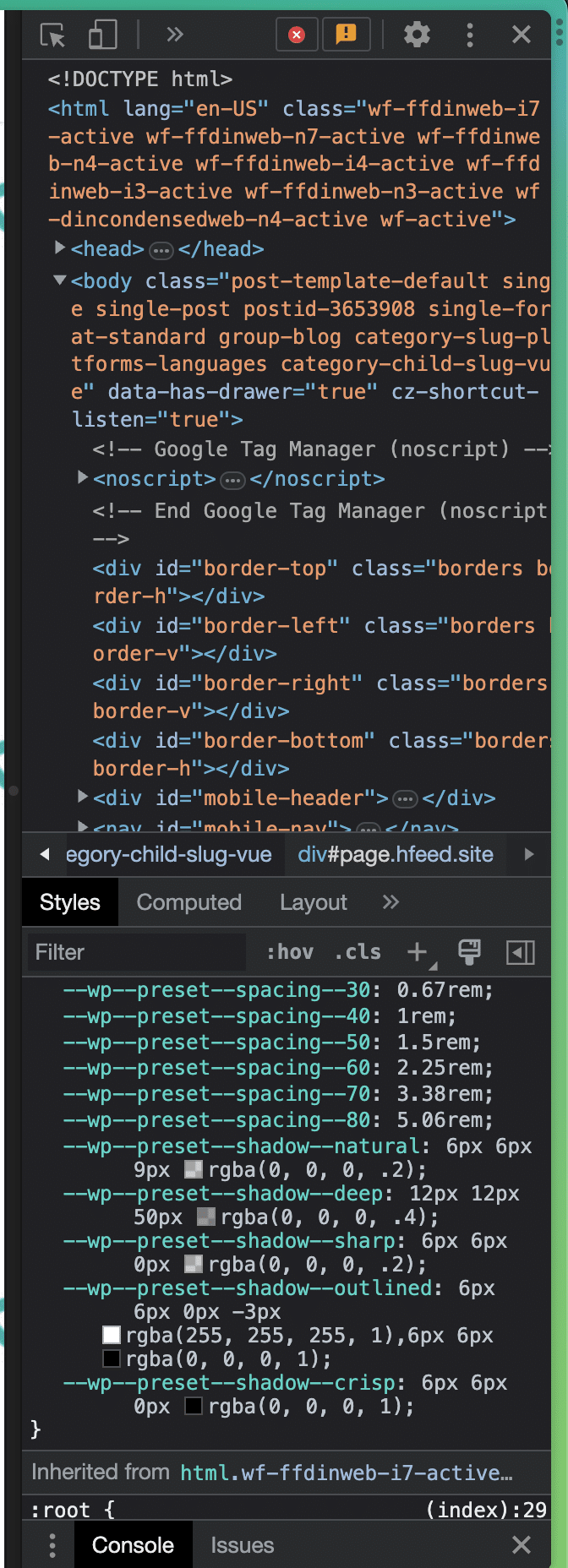Expand the mobile-header div node
Image resolution: width=568 pixels, height=1568 pixels.
tap(83, 796)
